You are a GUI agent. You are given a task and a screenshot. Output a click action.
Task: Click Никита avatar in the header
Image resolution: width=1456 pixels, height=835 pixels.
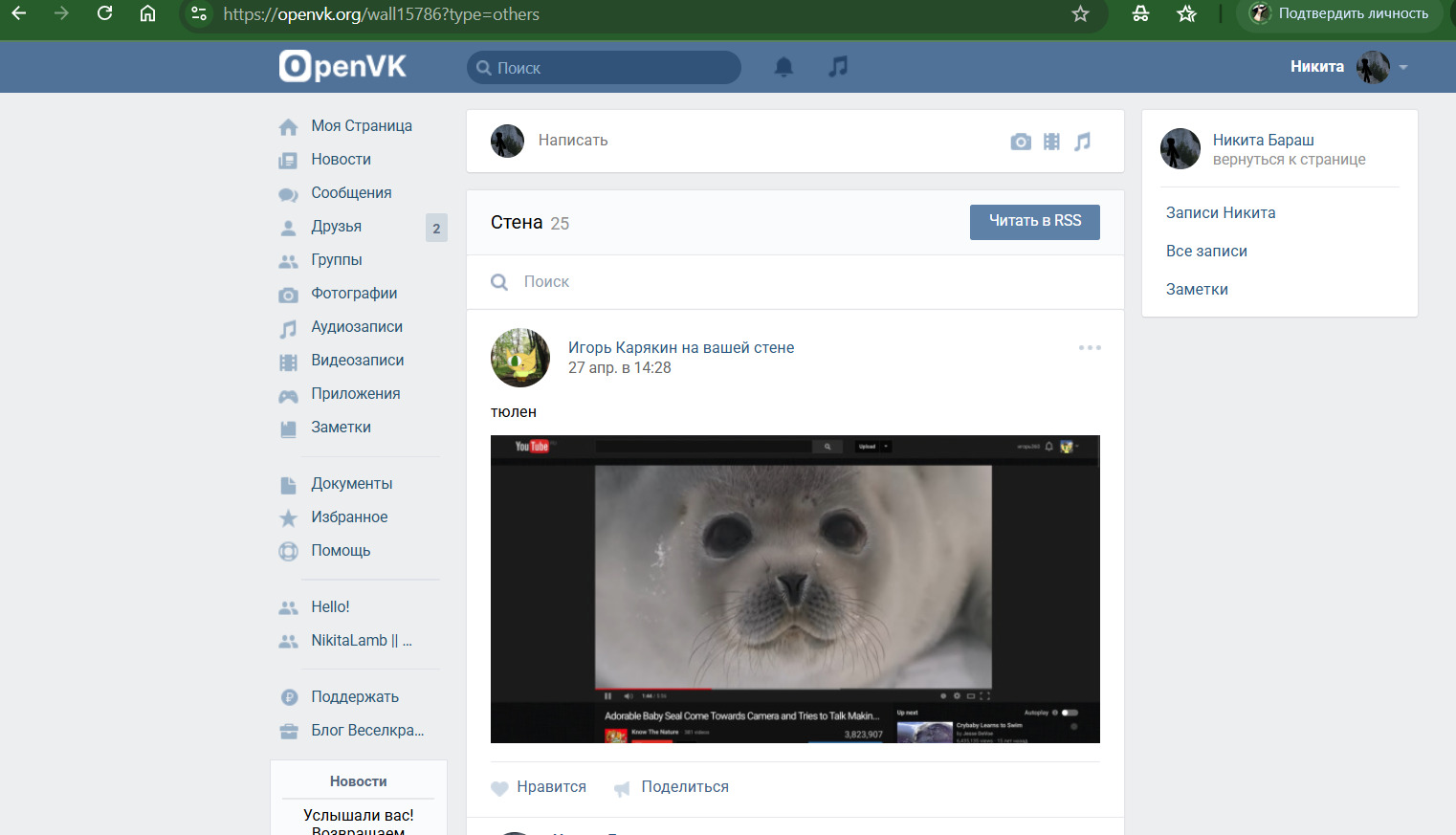point(1373,67)
